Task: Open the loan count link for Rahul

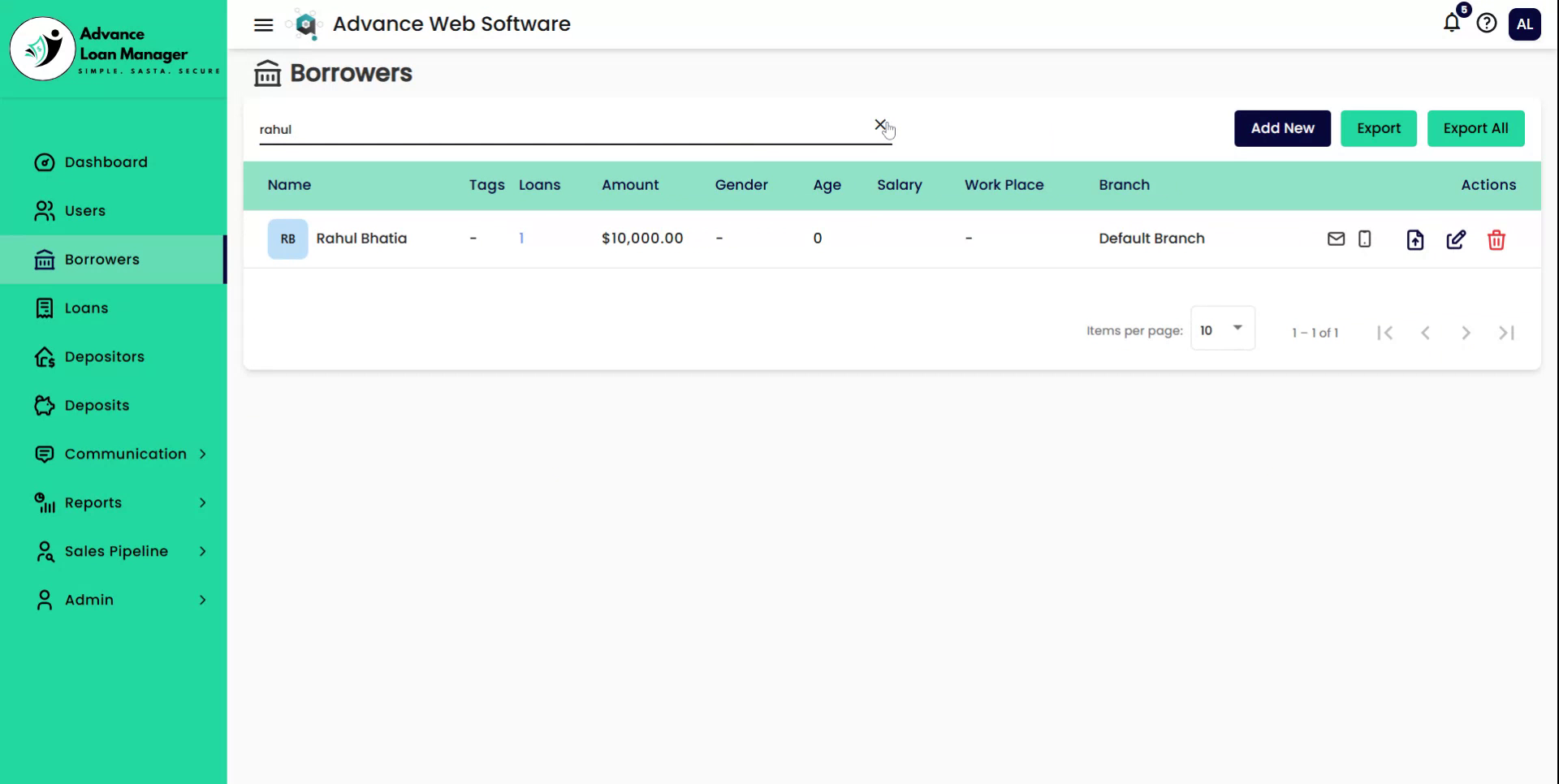Action: (521, 239)
